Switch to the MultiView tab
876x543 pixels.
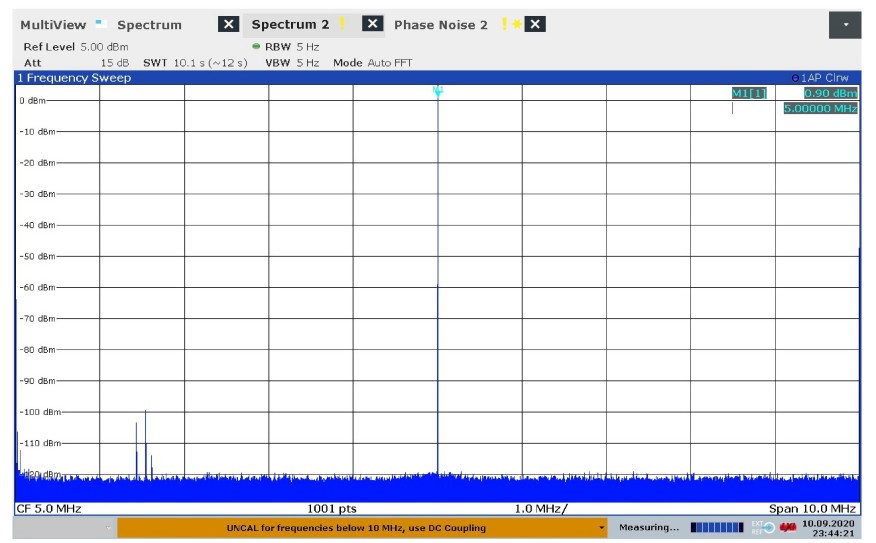tap(53, 24)
